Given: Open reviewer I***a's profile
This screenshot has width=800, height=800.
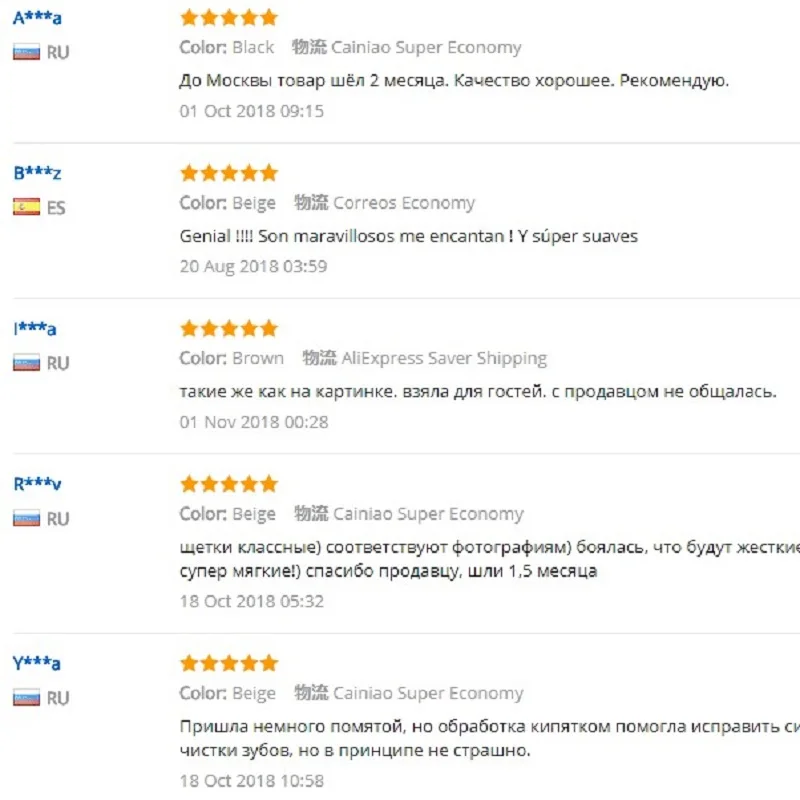Looking at the screenshot, I should tap(35, 328).
